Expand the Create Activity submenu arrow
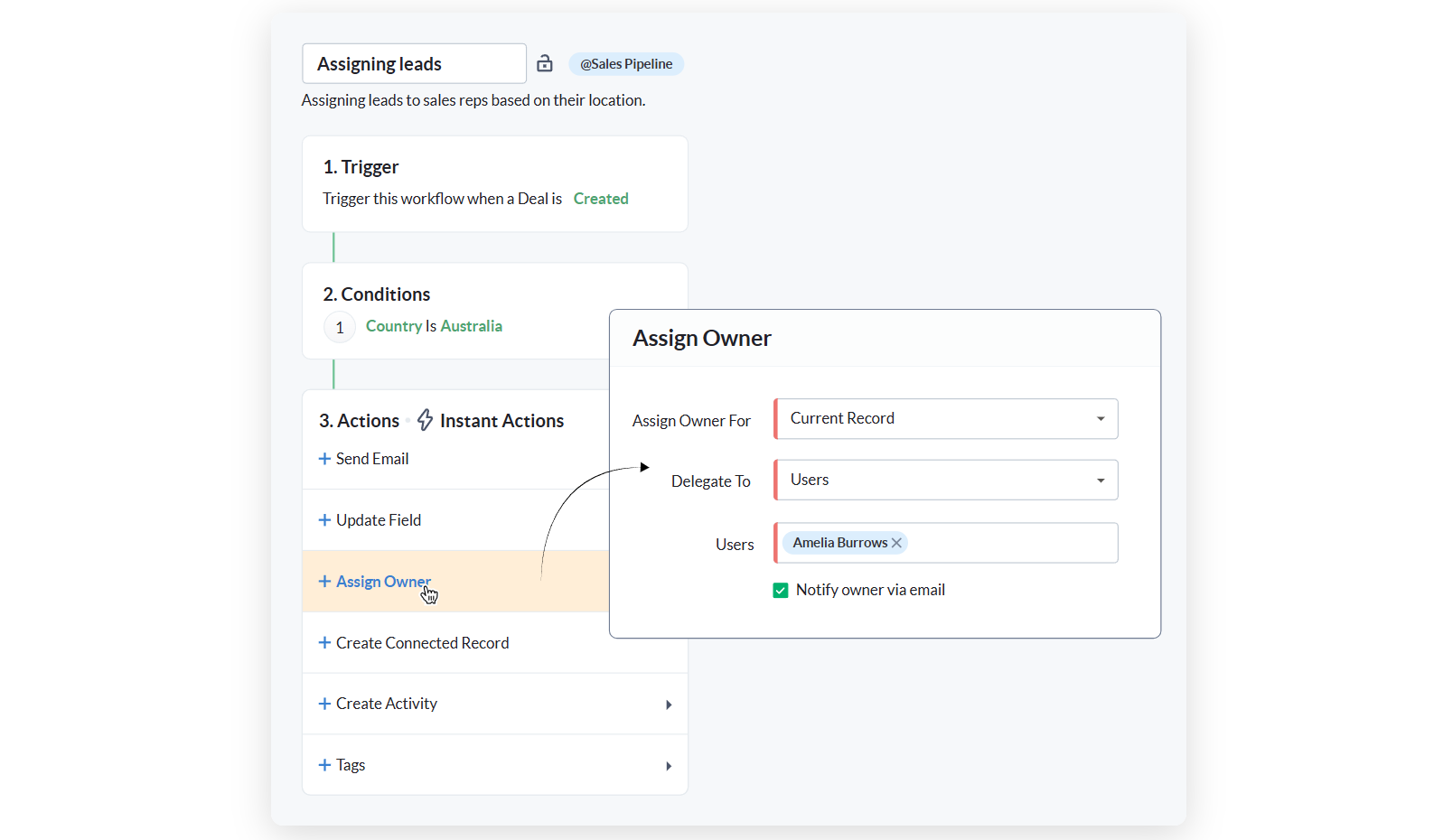The height and width of the screenshot is (840, 1443). point(669,705)
